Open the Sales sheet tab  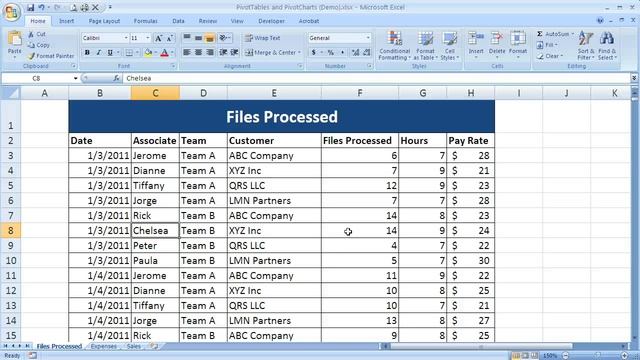coord(134,346)
